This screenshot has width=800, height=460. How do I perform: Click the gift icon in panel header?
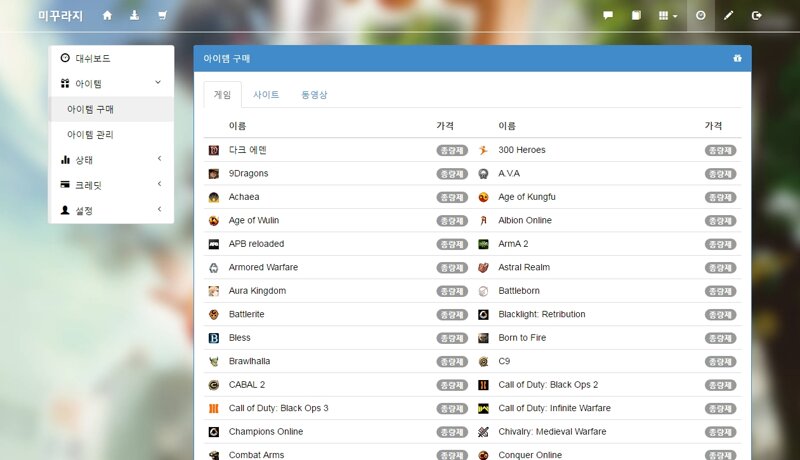pyautogui.click(x=737, y=58)
